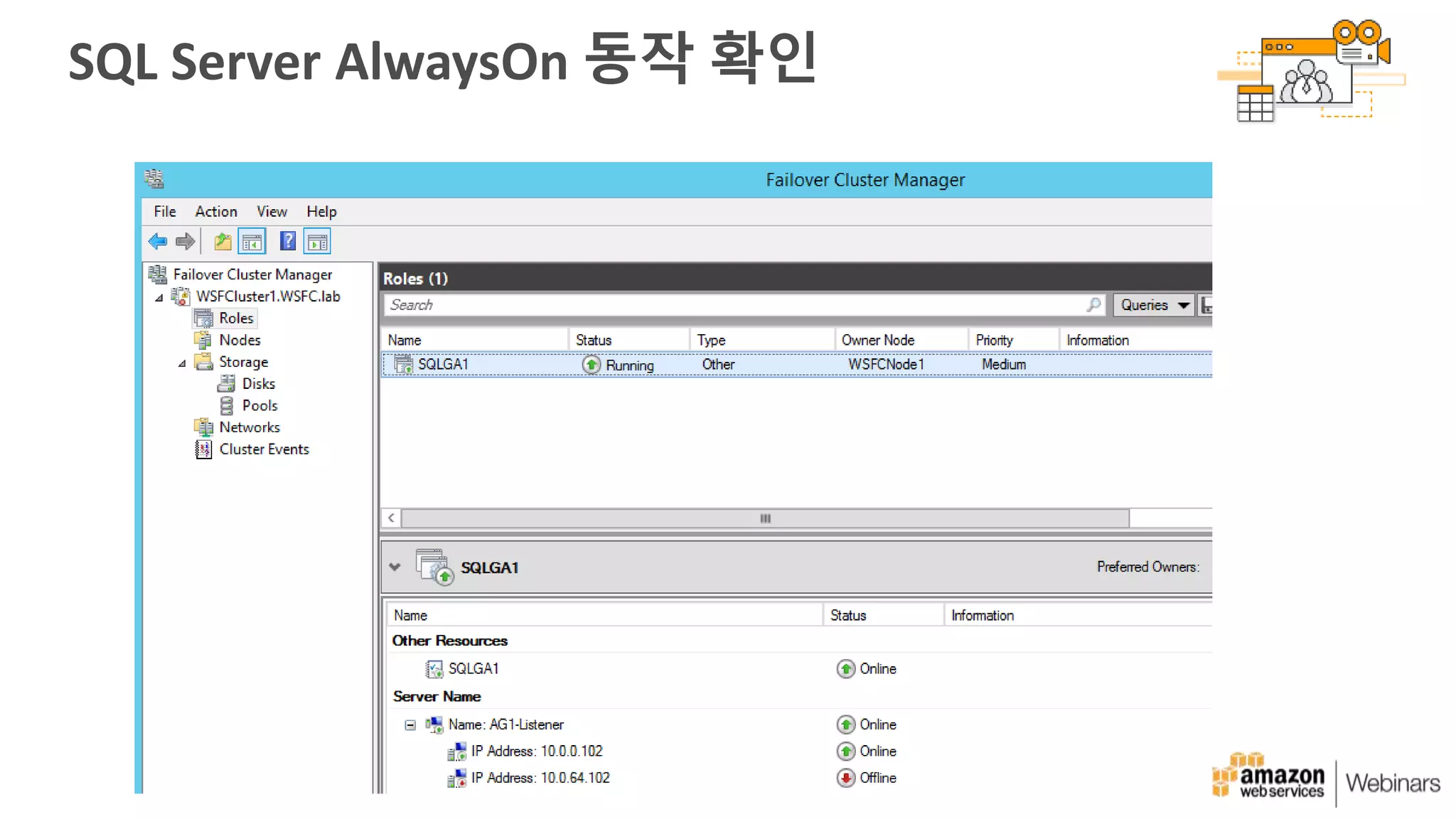Collapse the SQLGA1 details pane chevron
The height and width of the screenshot is (819, 1456).
point(395,567)
